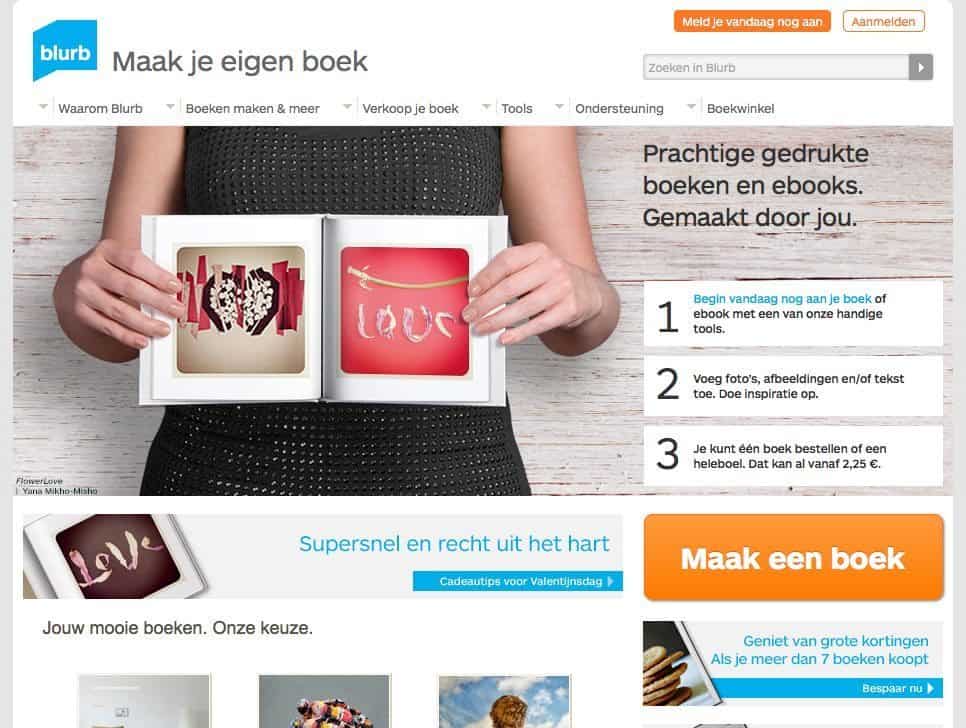Screen dimensions: 966x728
Task: Click the Aanmelden button
Action: click(883, 22)
